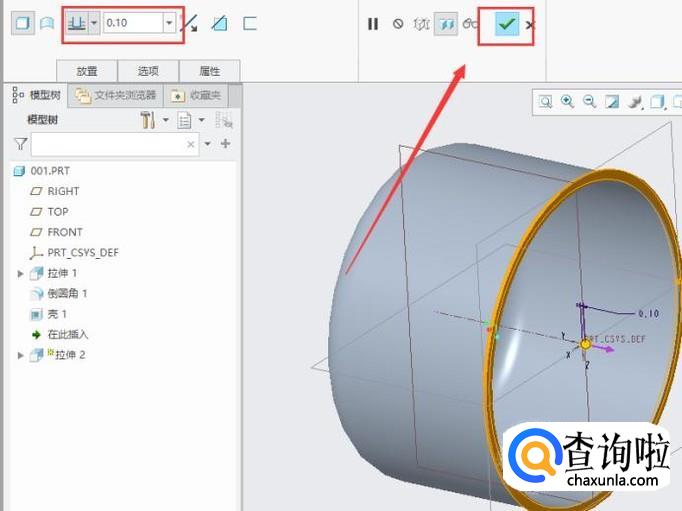
Task: Select the unattached preview mode
Action: (x=421, y=24)
